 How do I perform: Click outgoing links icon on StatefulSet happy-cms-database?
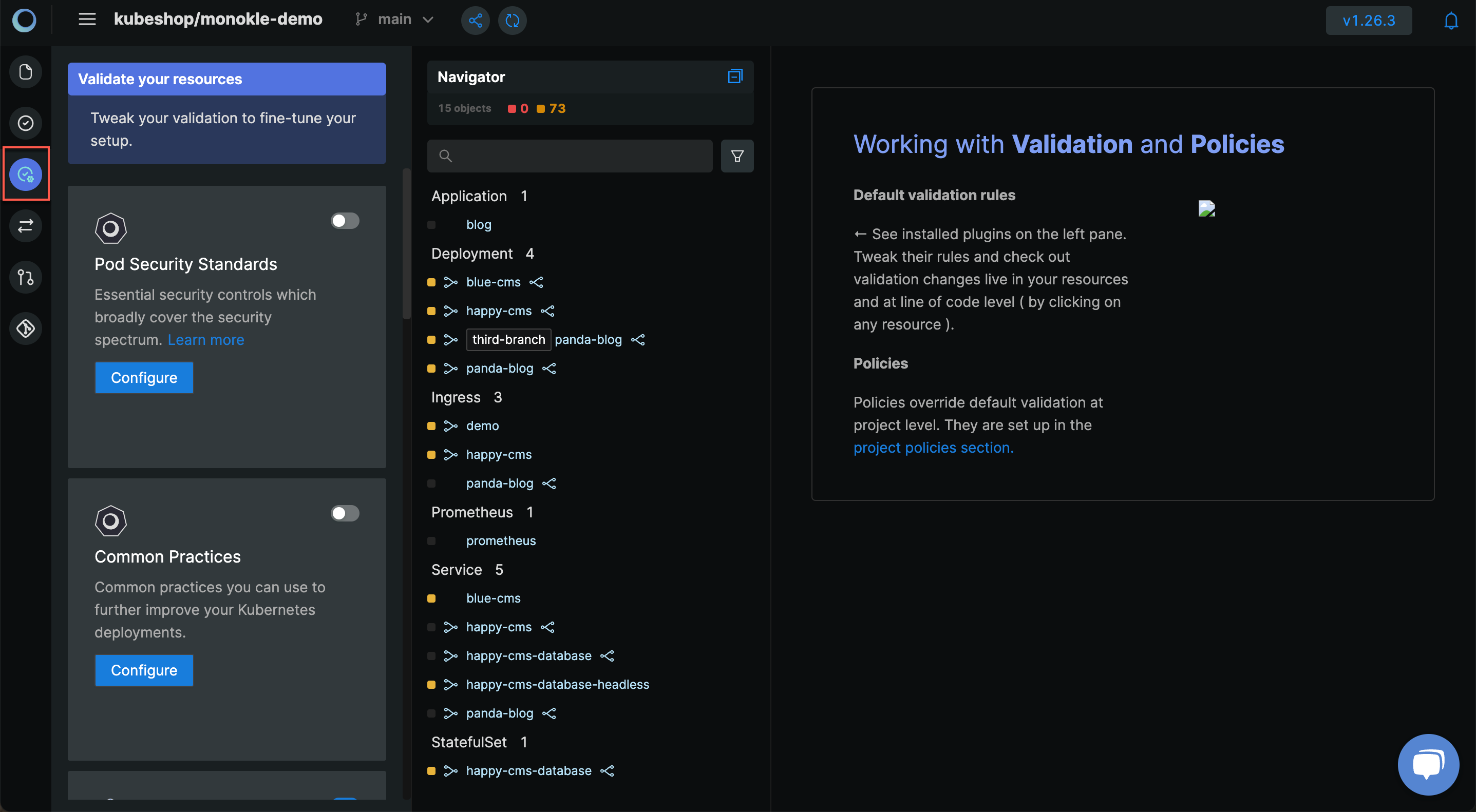608,771
